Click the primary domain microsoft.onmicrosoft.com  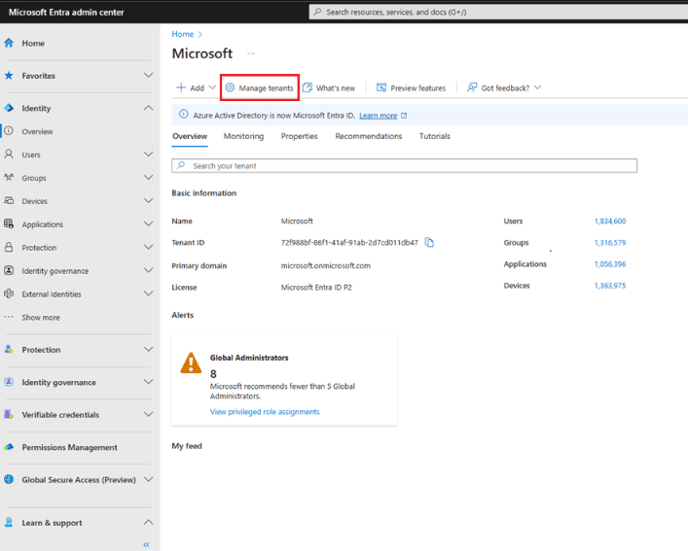326,266
